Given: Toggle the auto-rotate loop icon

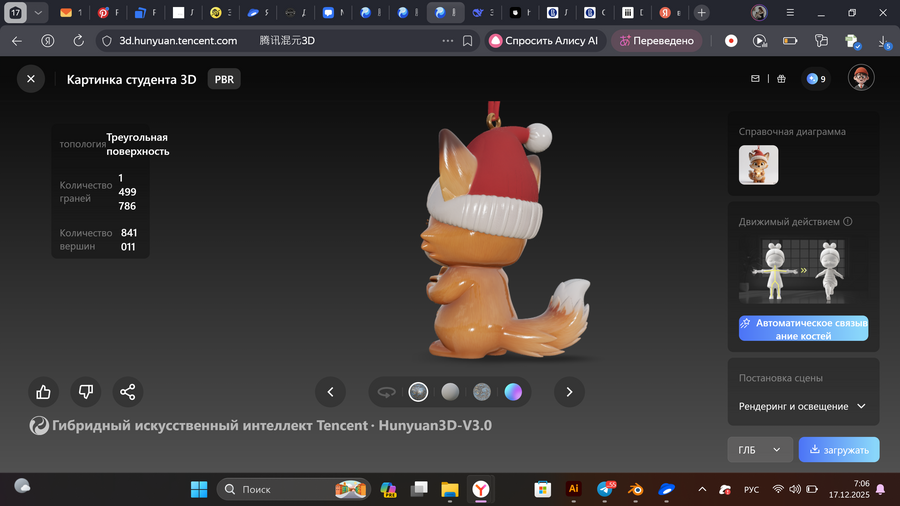Looking at the screenshot, I should [x=386, y=392].
